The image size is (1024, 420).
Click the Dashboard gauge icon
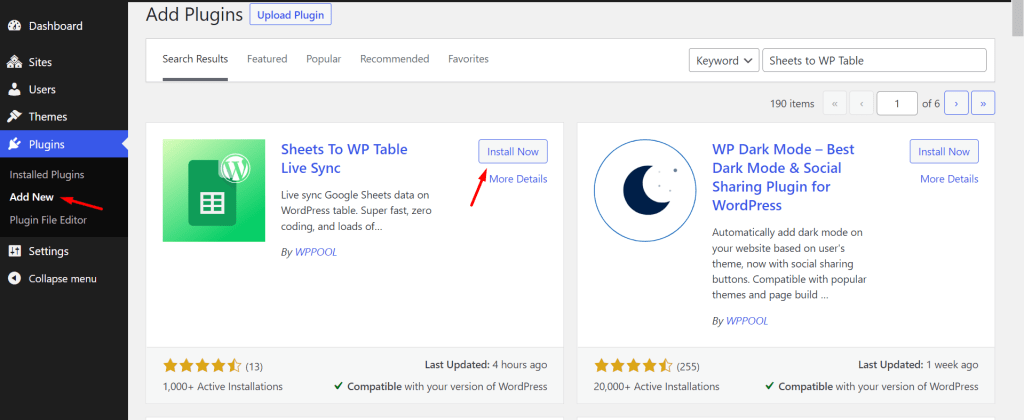pyautogui.click(x=14, y=26)
